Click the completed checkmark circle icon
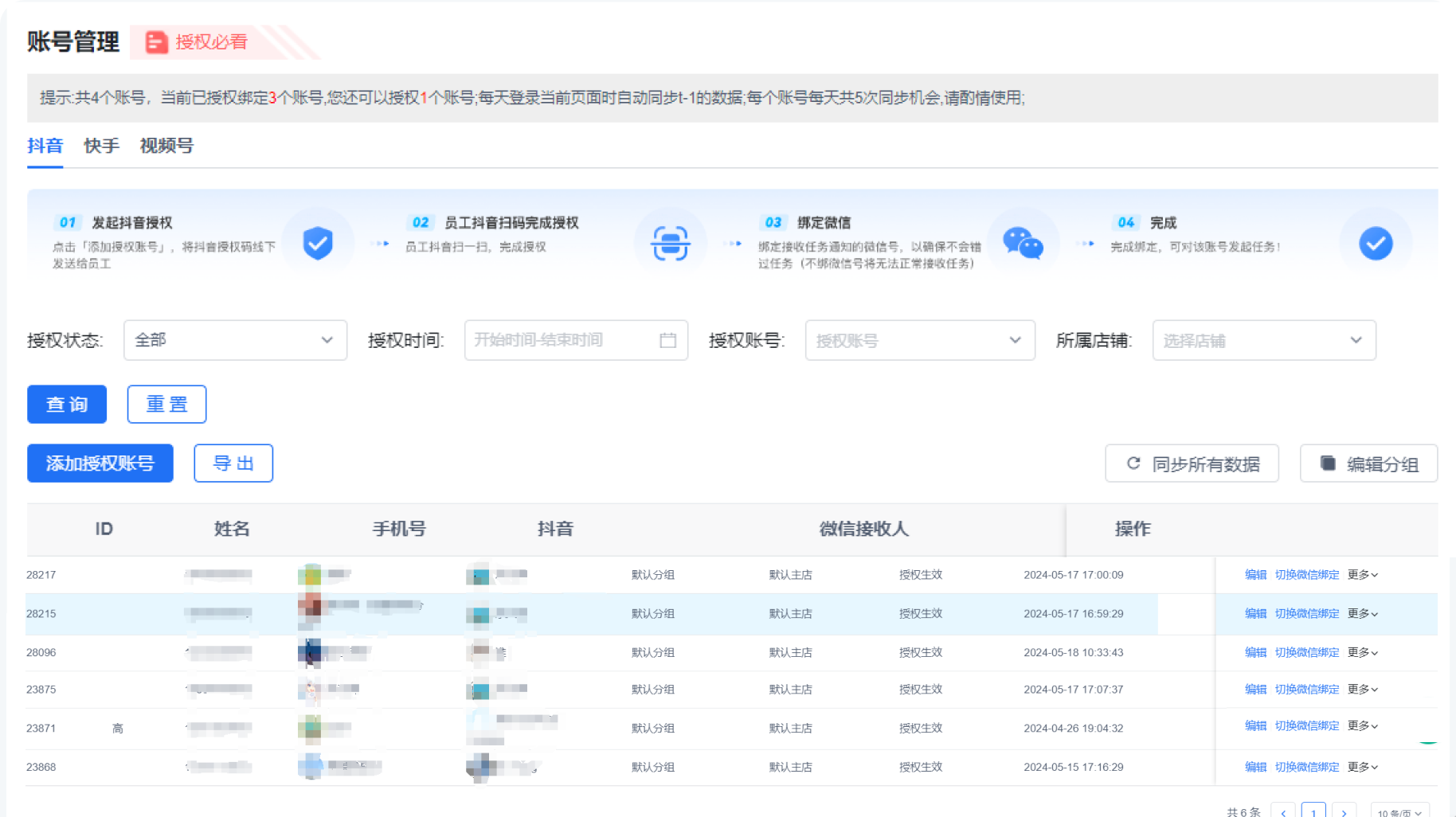The height and width of the screenshot is (817, 1456). pos(1376,243)
